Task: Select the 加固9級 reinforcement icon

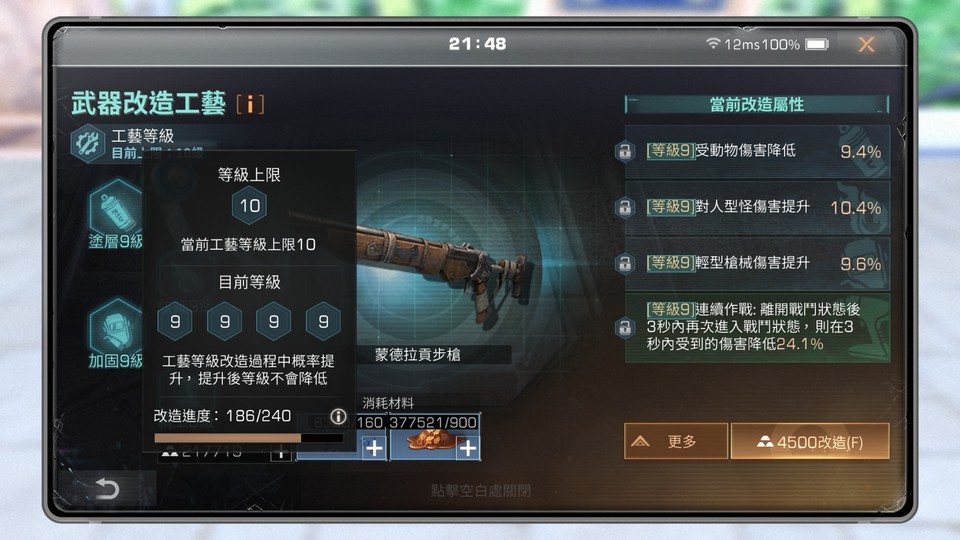Action: click(x=116, y=328)
